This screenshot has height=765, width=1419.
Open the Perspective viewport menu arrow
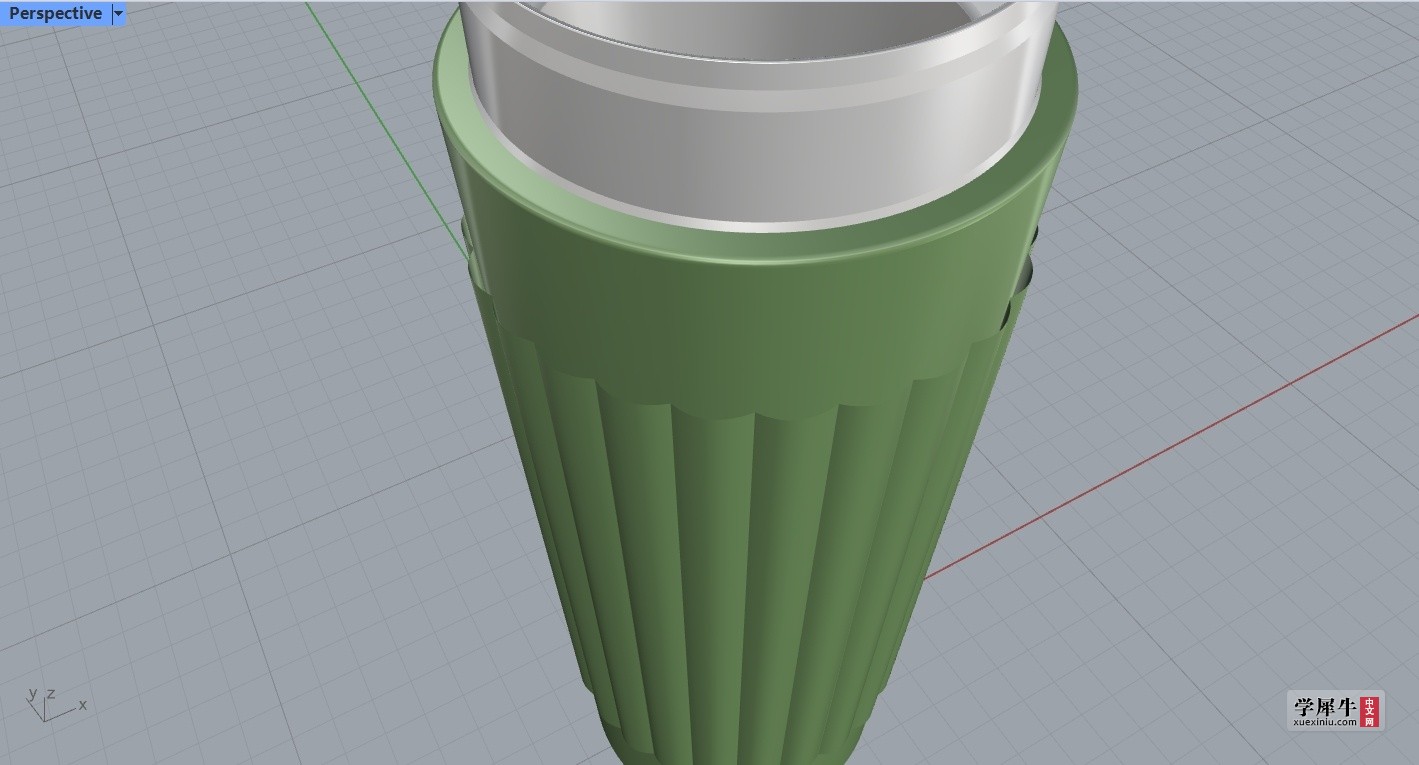point(118,14)
